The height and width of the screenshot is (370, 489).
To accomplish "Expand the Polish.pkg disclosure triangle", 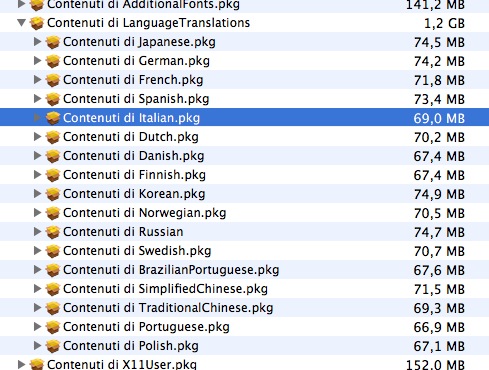I will (x=38, y=346).
